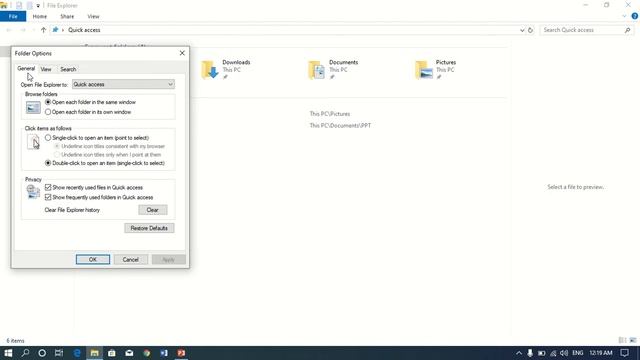Viewport: 640px width, 360px height.
Task: Click the battery tray icon
Action: click(x=541, y=353)
